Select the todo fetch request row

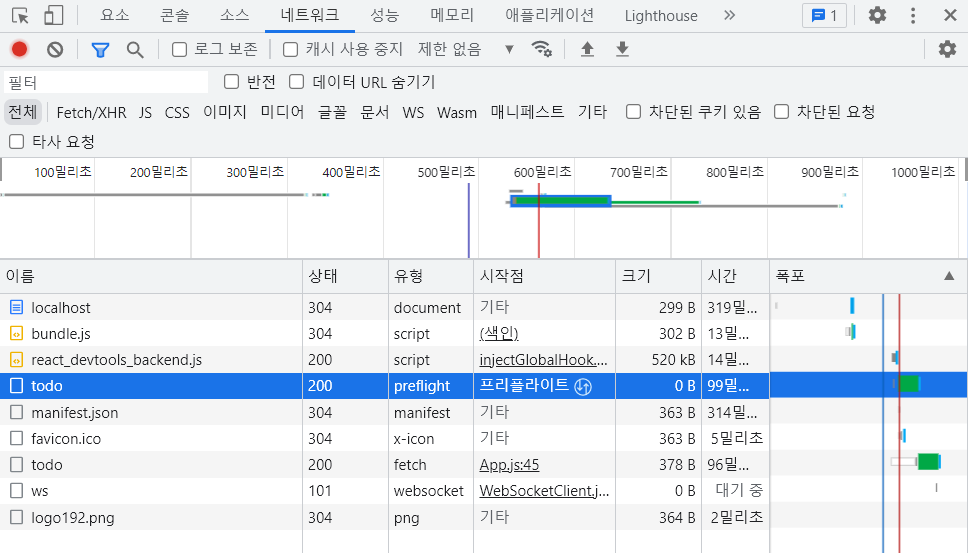tap(384, 465)
